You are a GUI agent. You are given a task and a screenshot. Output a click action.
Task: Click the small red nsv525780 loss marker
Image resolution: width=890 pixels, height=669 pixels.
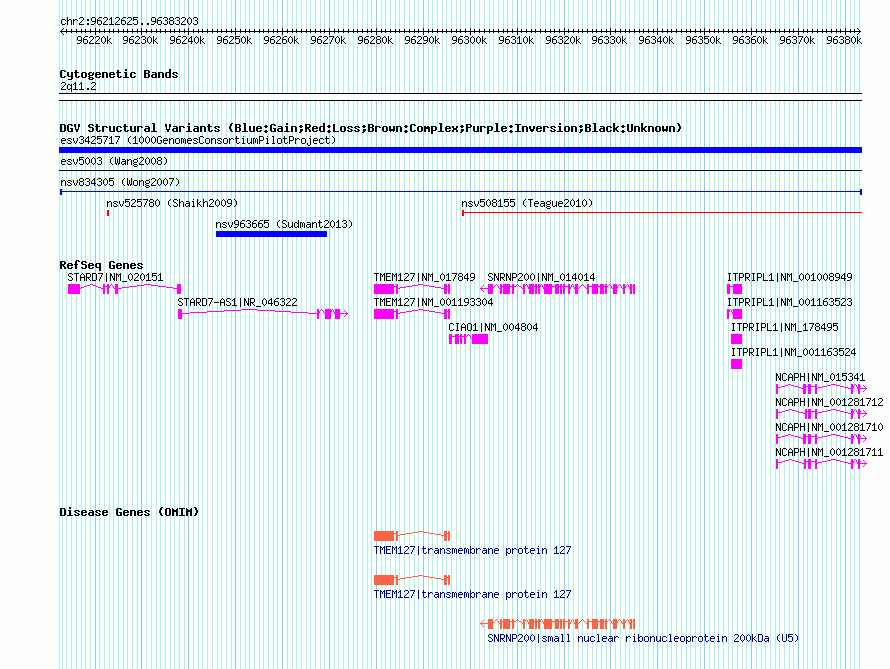click(x=108, y=213)
